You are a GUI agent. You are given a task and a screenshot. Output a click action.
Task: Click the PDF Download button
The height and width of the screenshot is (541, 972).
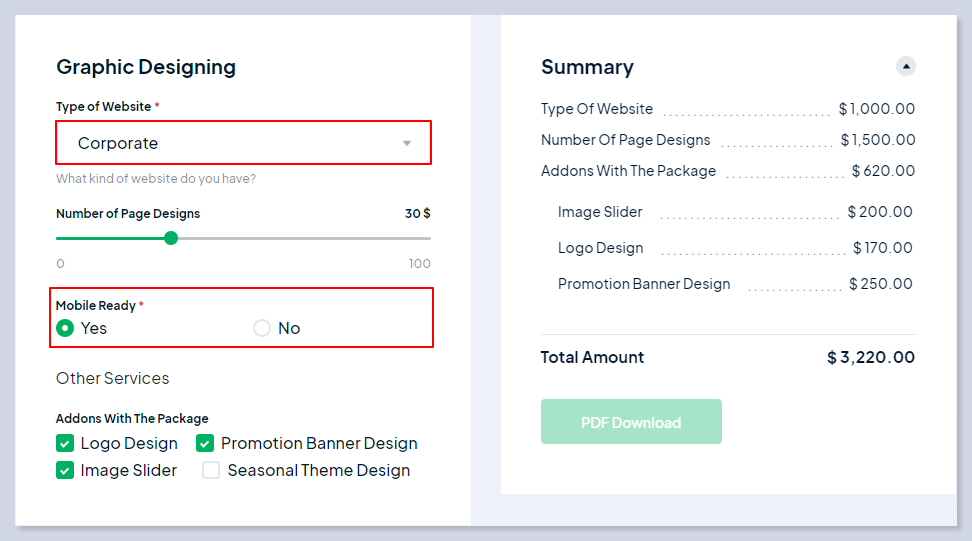pos(631,422)
